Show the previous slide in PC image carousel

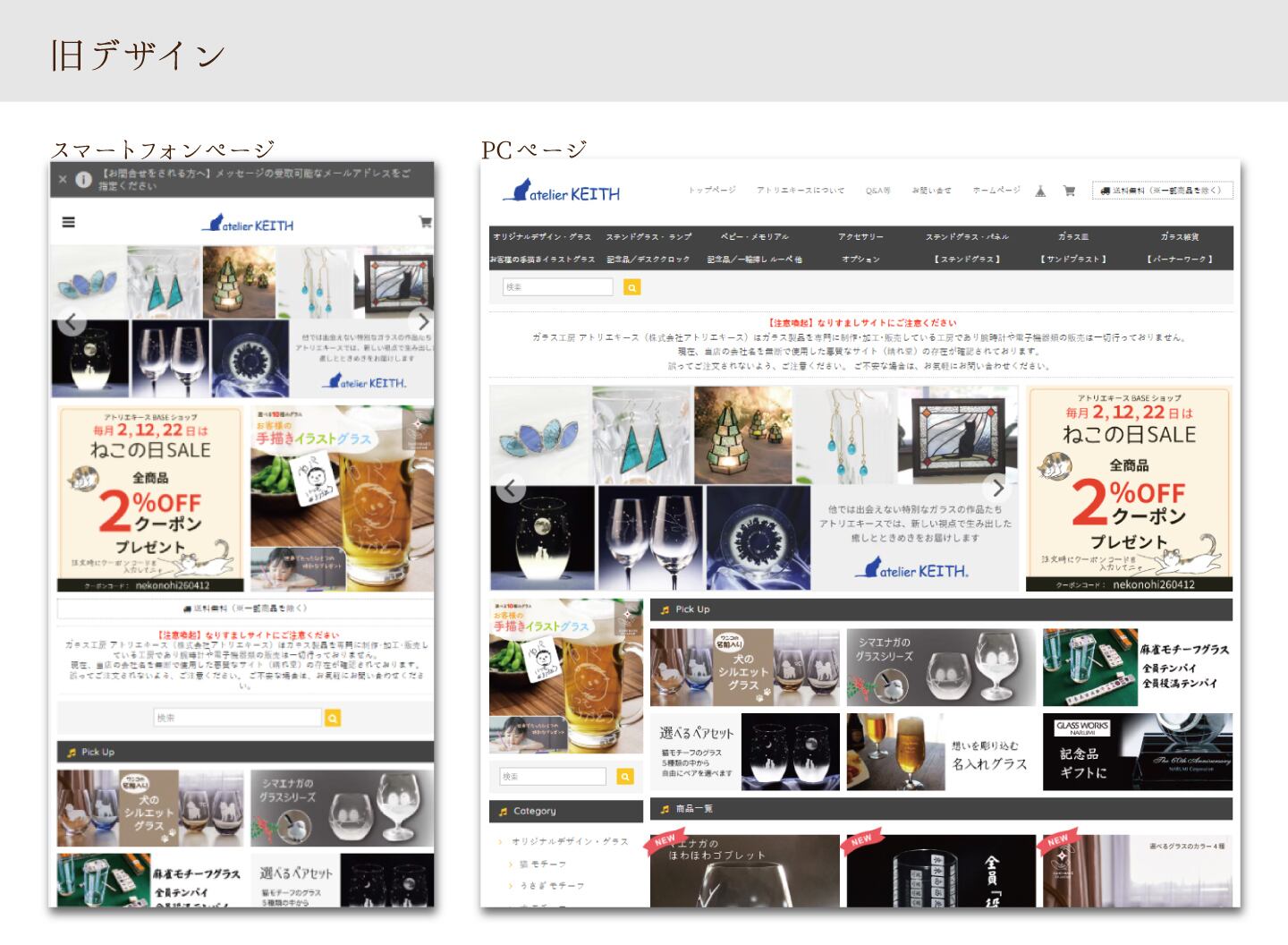[x=511, y=488]
